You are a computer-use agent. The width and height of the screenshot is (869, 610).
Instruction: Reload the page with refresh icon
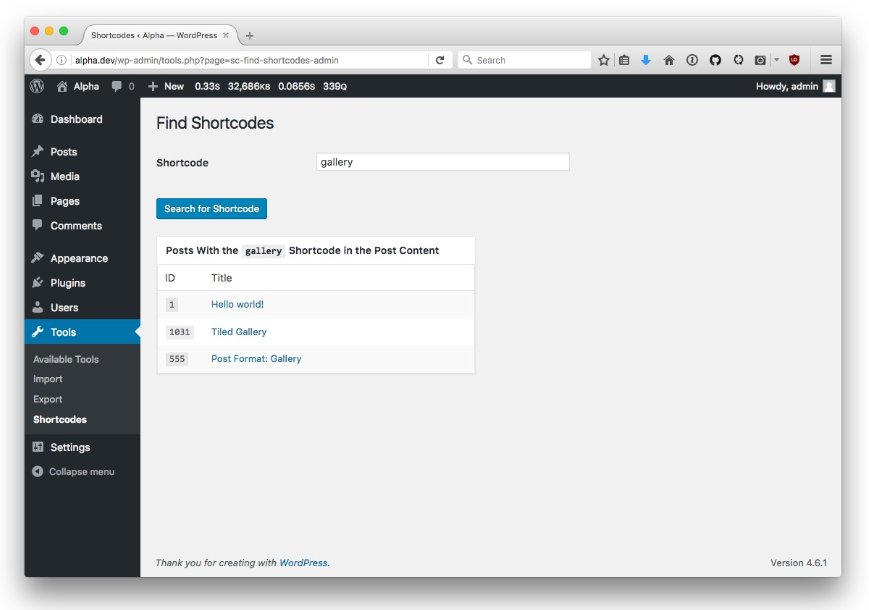440,60
